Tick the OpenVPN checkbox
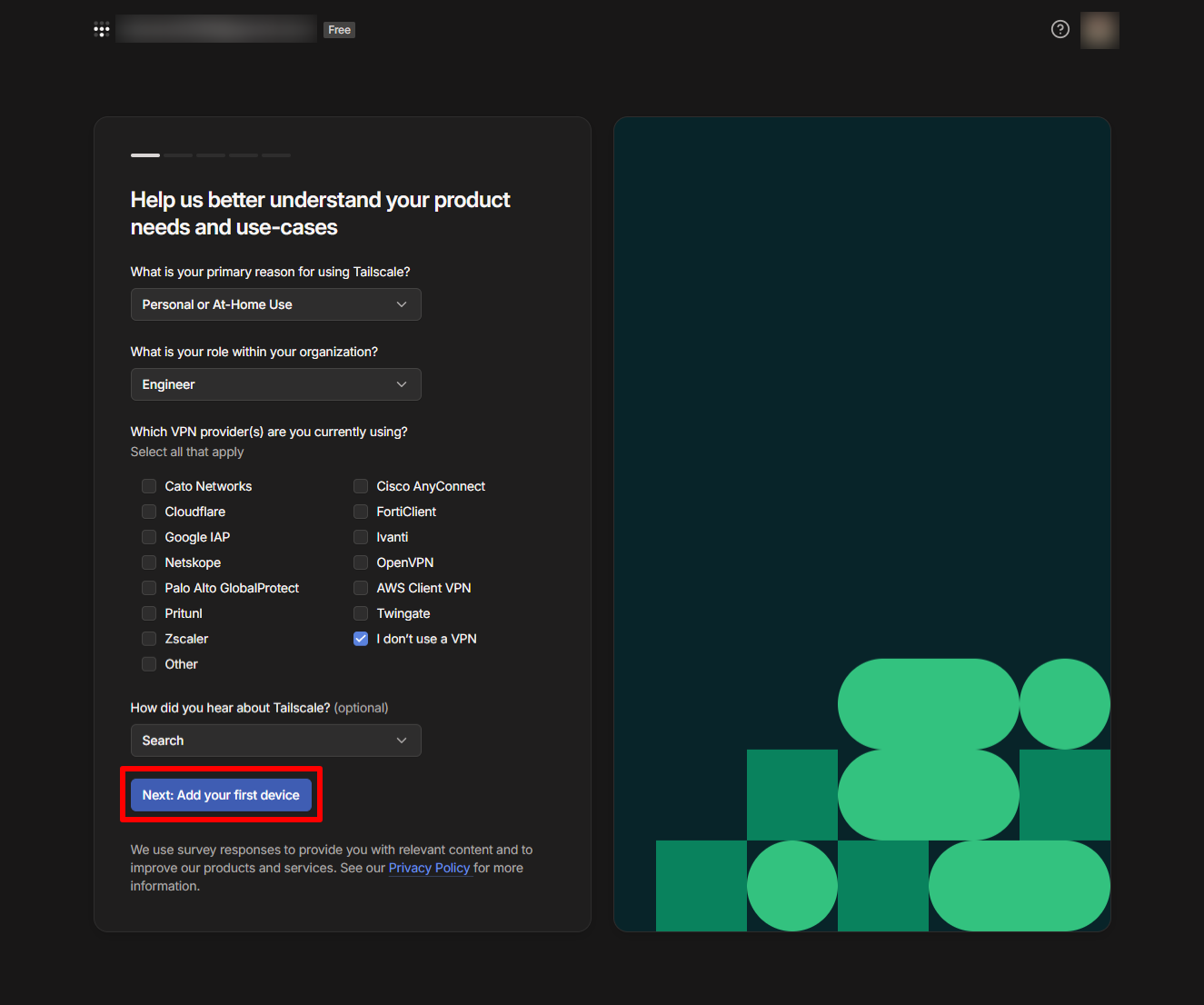The width and height of the screenshot is (1204, 1005). click(361, 562)
